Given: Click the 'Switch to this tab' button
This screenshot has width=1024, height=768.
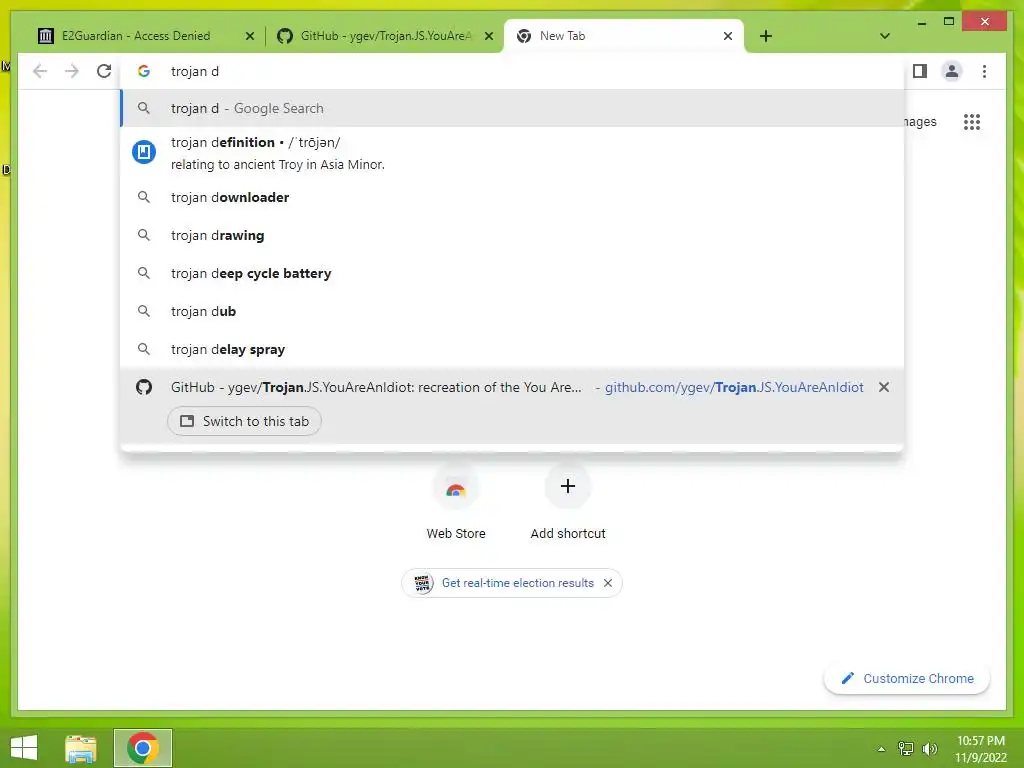Looking at the screenshot, I should tap(244, 421).
